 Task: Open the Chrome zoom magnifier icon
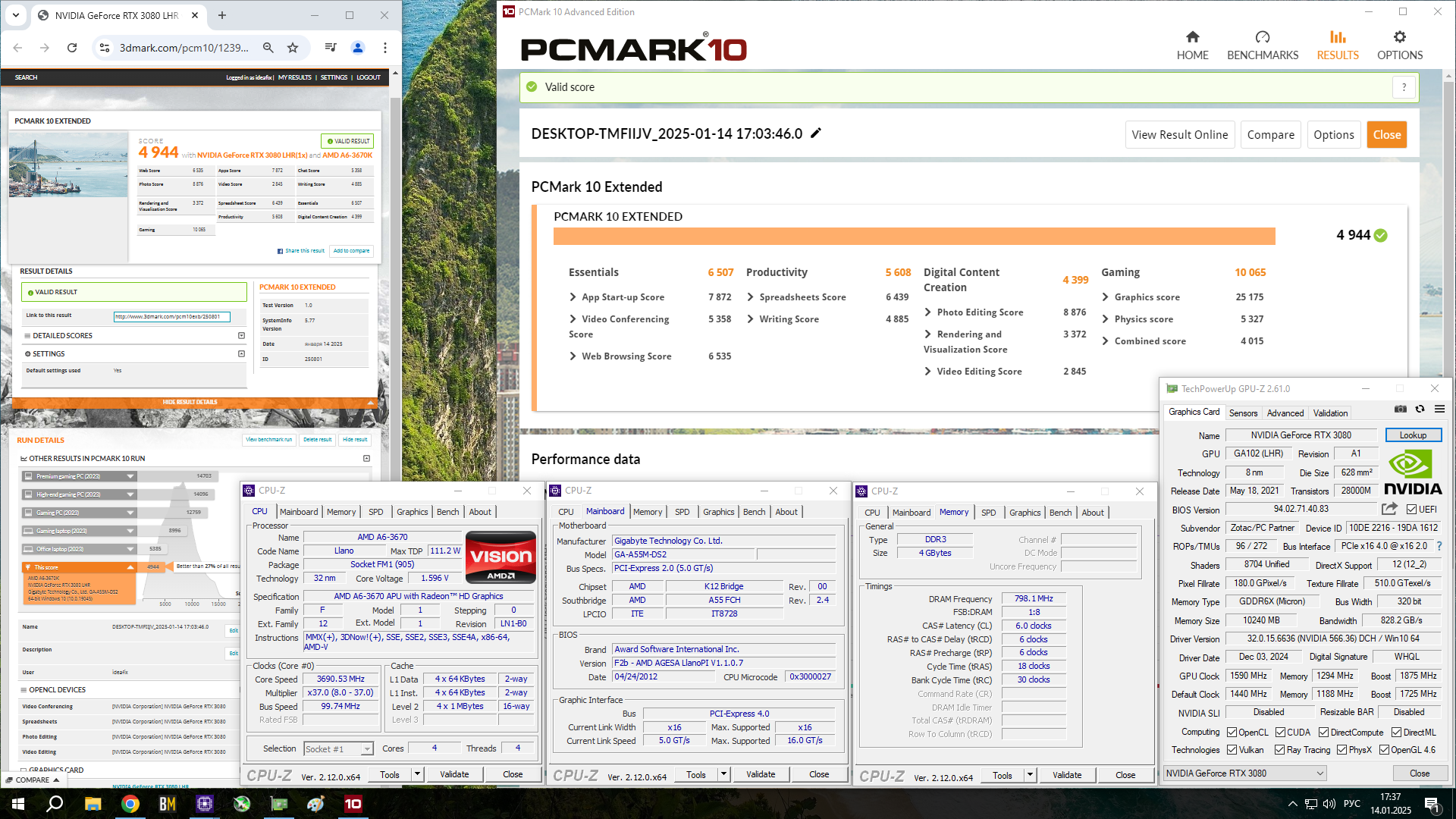click(268, 48)
